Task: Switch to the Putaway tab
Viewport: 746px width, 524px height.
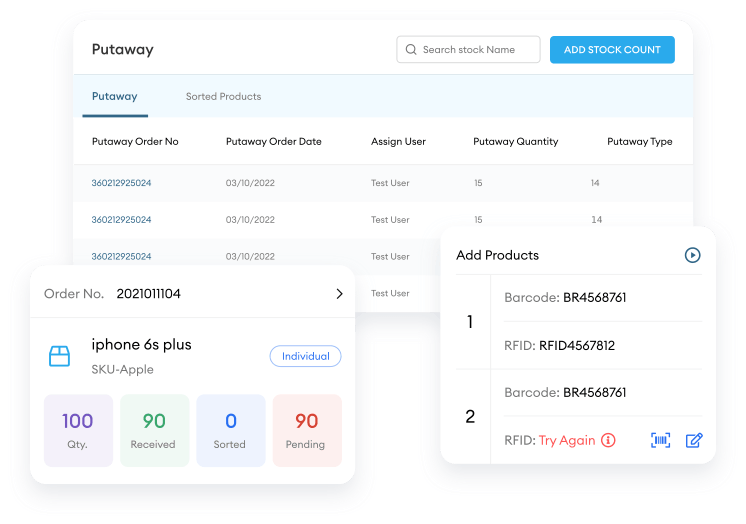Action: [115, 97]
